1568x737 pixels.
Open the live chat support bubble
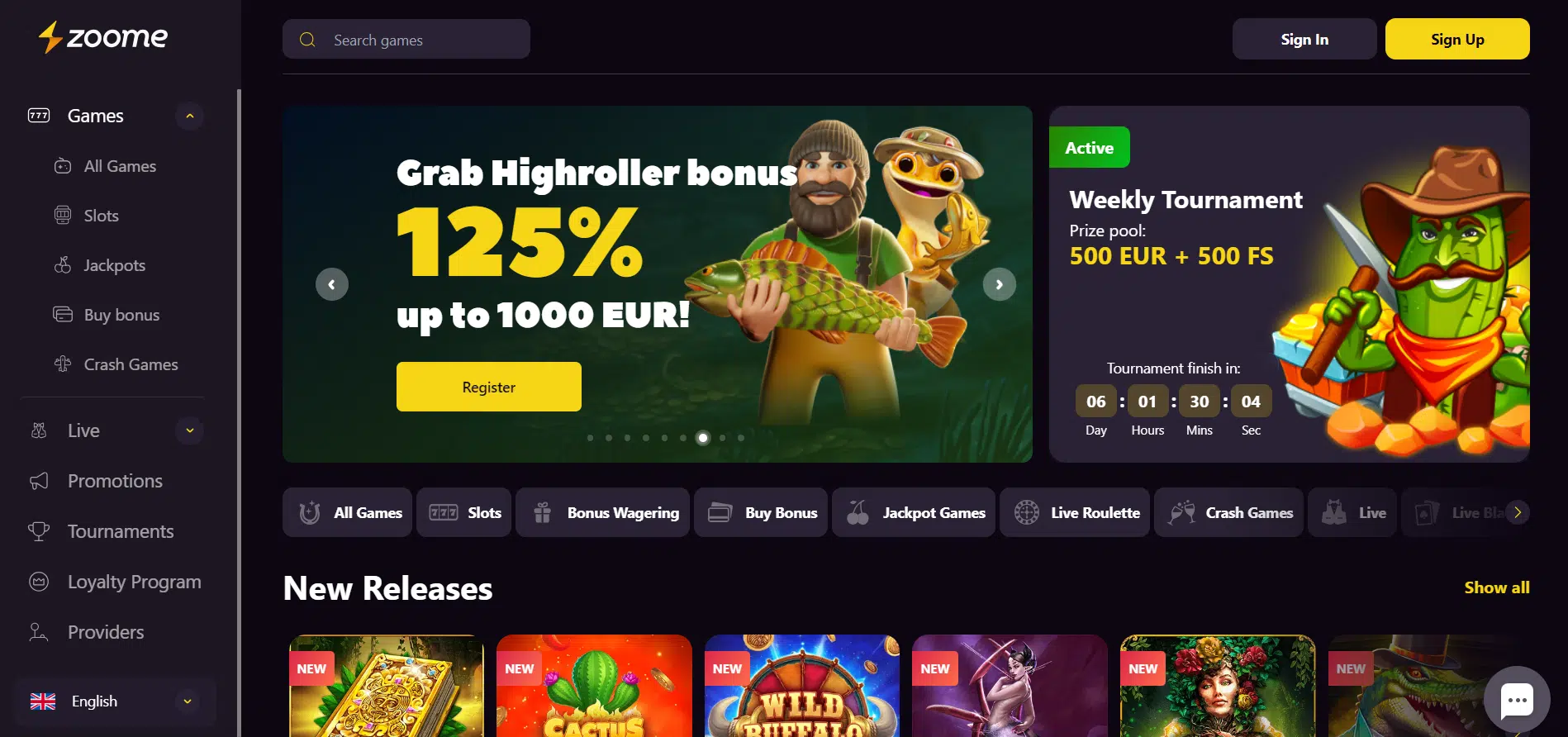click(1517, 700)
